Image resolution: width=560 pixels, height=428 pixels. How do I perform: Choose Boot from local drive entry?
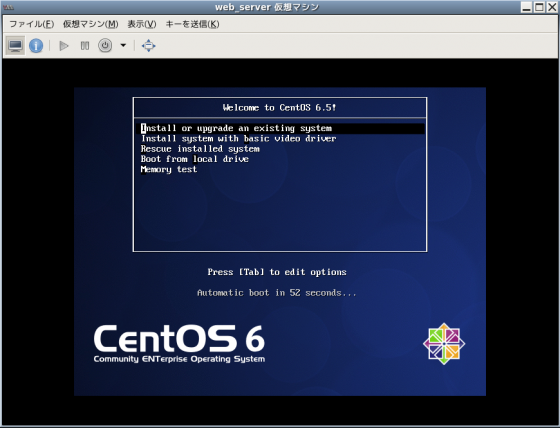click(195, 159)
